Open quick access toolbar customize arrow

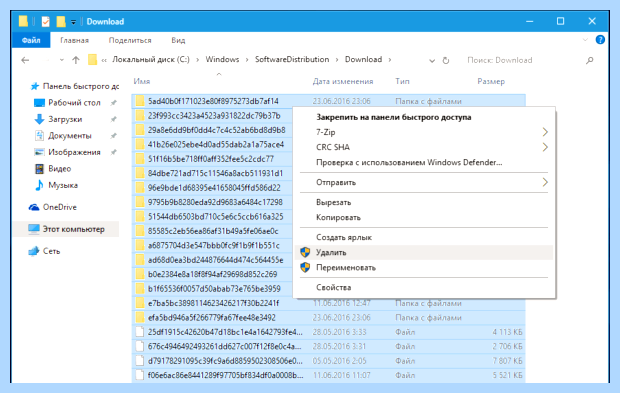pyautogui.click(x=73, y=22)
